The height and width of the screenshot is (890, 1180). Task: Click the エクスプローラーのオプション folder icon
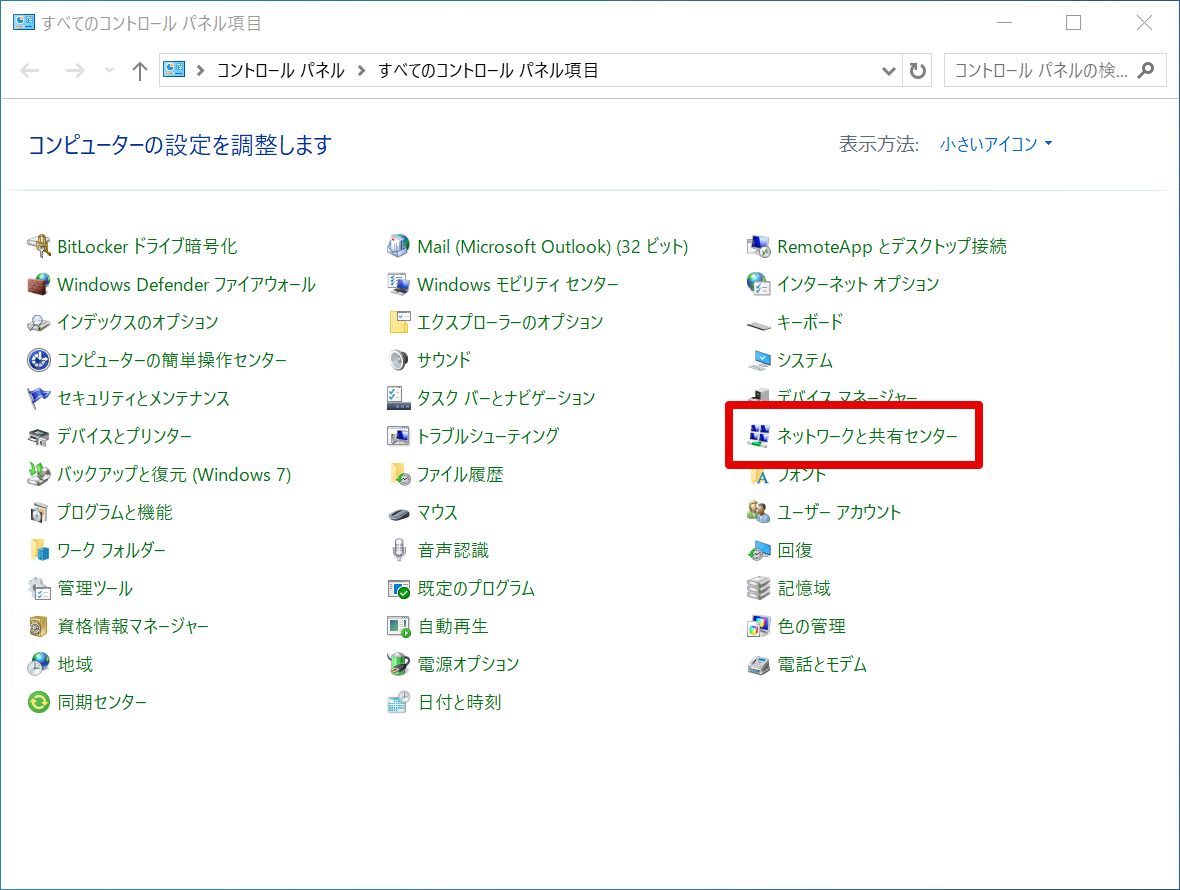pyautogui.click(x=398, y=323)
